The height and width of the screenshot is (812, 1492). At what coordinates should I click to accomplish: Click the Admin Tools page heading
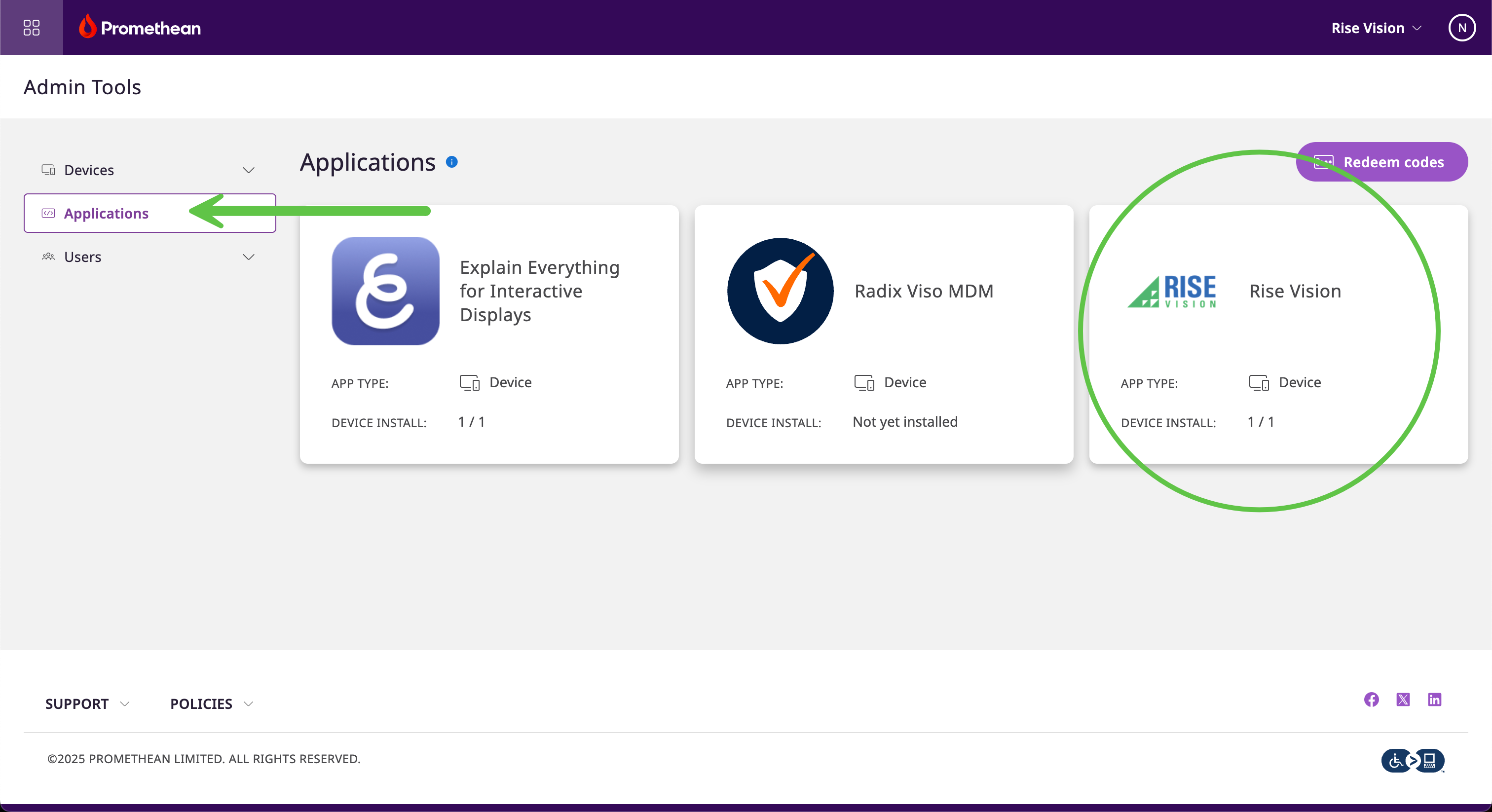point(82,87)
